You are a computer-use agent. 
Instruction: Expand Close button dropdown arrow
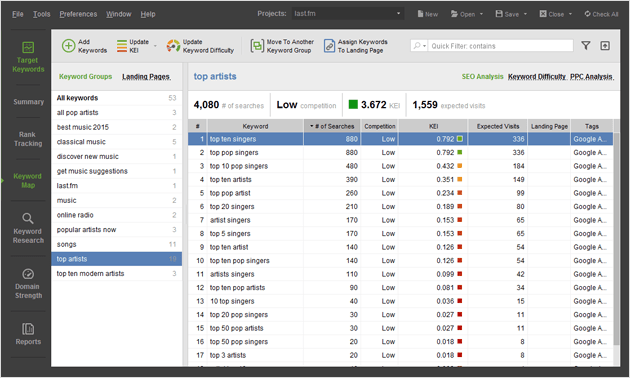[570, 14]
